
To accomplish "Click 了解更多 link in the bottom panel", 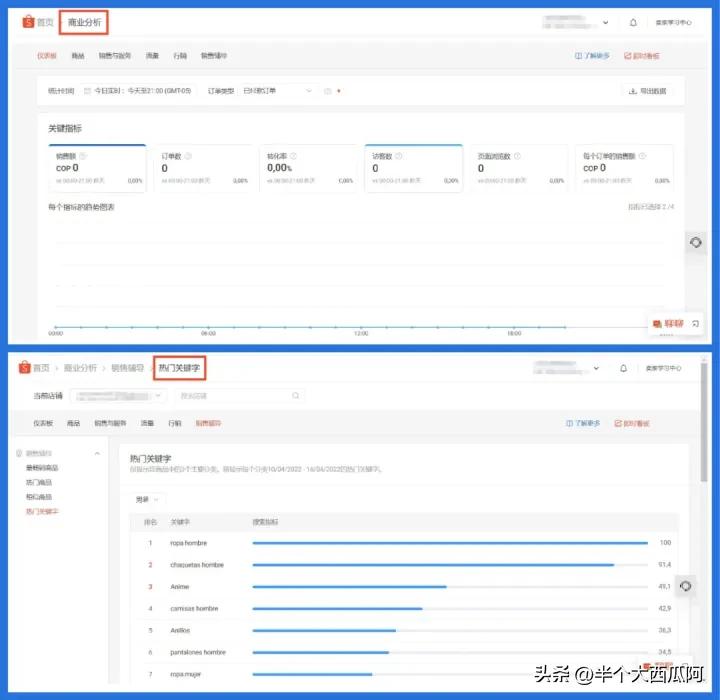I will [582, 423].
